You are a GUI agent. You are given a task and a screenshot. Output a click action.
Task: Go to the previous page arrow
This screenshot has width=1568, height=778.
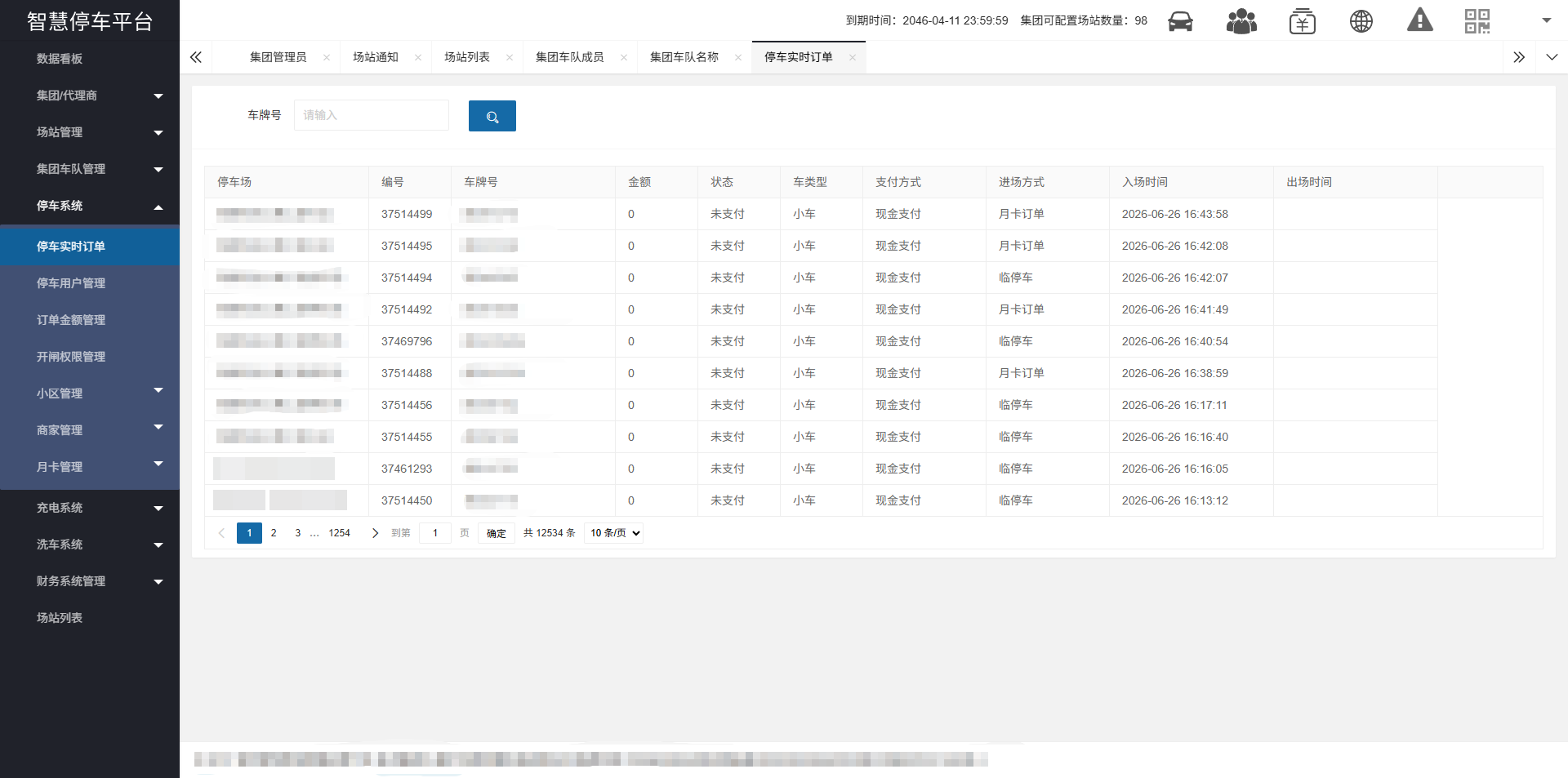tap(221, 533)
